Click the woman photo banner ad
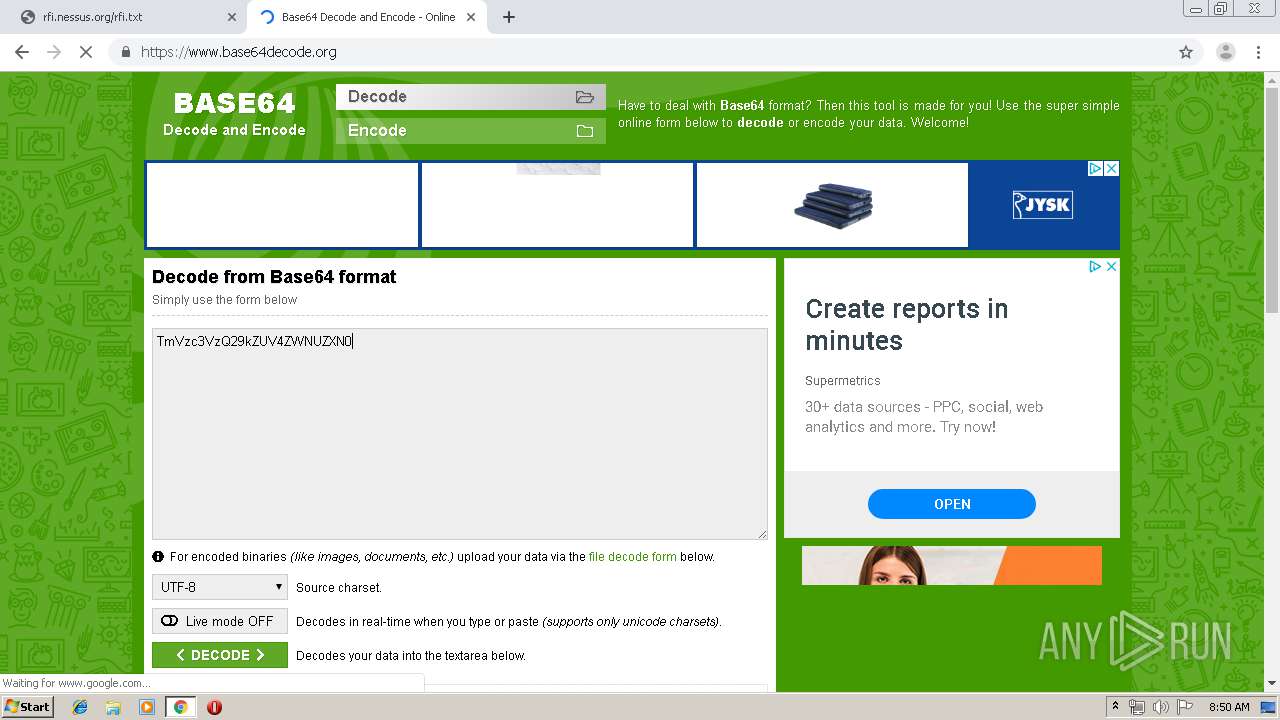 click(x=952, y=565)
